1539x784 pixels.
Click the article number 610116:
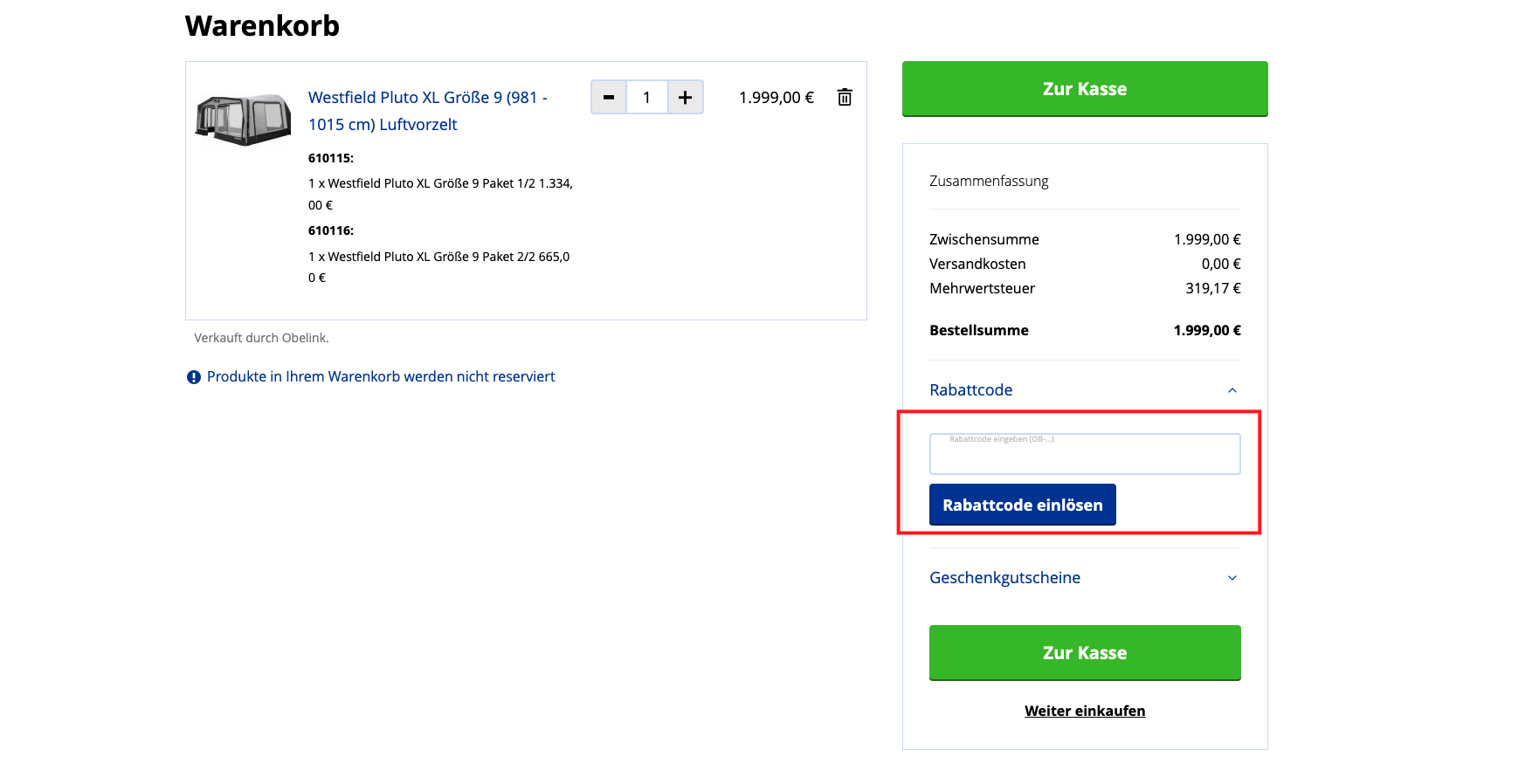point(331,230)
